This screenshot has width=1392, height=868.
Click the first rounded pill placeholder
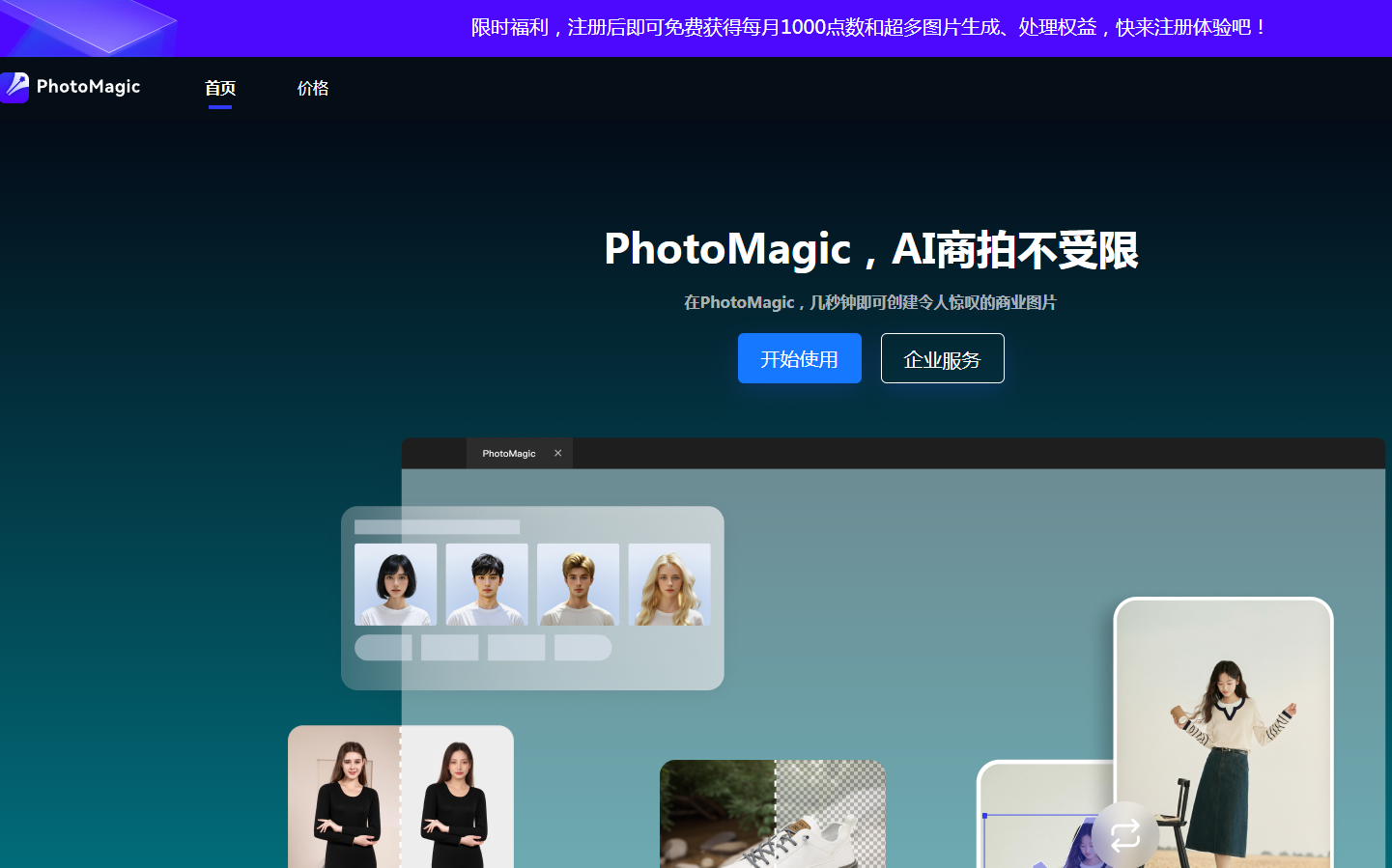pos(384,648)
